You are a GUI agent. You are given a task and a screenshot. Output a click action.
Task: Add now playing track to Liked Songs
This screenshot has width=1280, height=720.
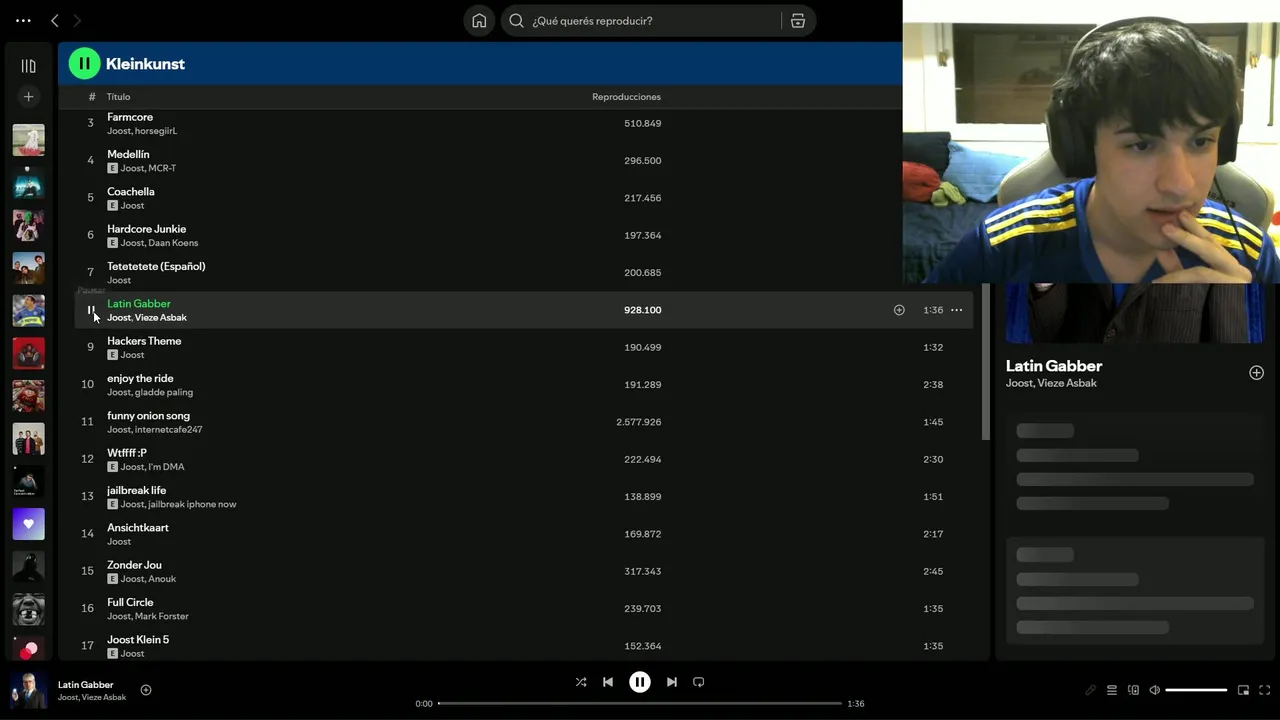[x=146, y=690]
